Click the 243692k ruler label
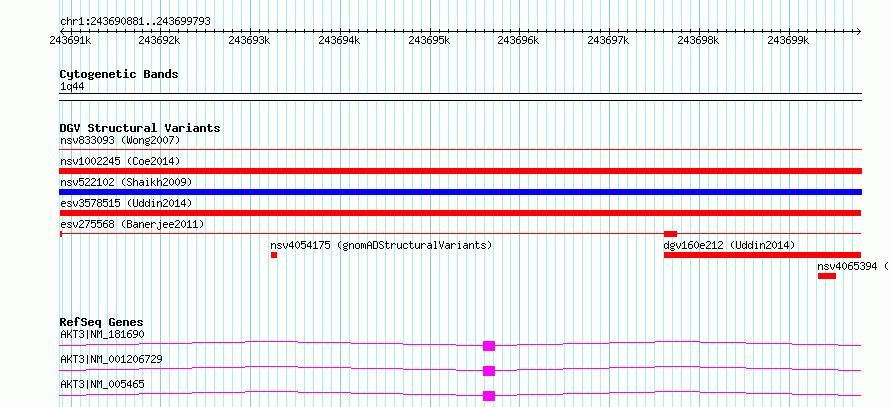This screenshot has width=890, height=407. pos(161,40)
